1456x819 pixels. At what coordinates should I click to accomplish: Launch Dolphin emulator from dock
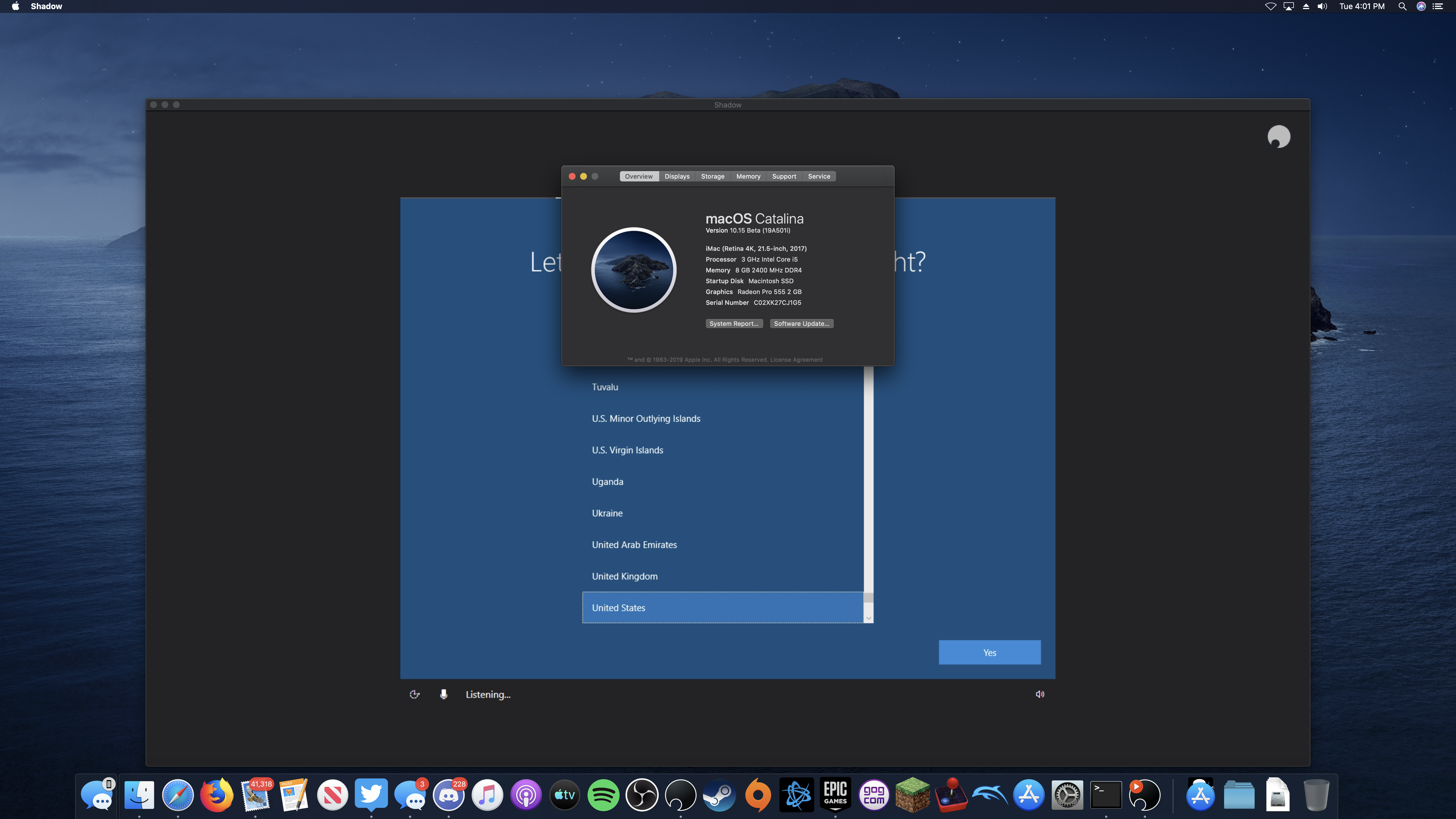(x=990, y=795)
